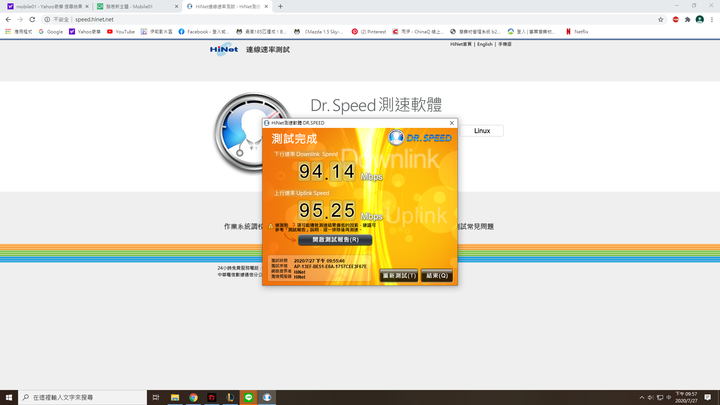Open the extensions puzzle icon

coord(687,19)
